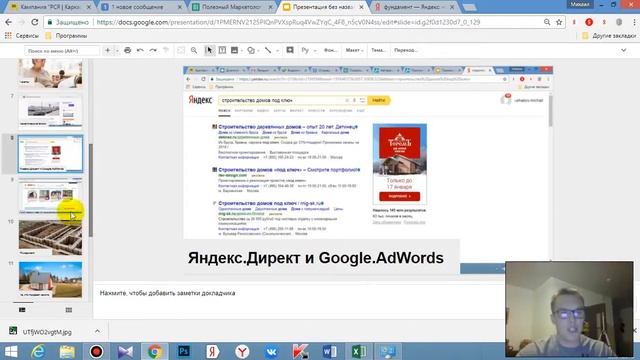Open the Макет layout dropdown
Viewport: 640px width, 360px height.
pyautogui.click(x=354, y=50)
